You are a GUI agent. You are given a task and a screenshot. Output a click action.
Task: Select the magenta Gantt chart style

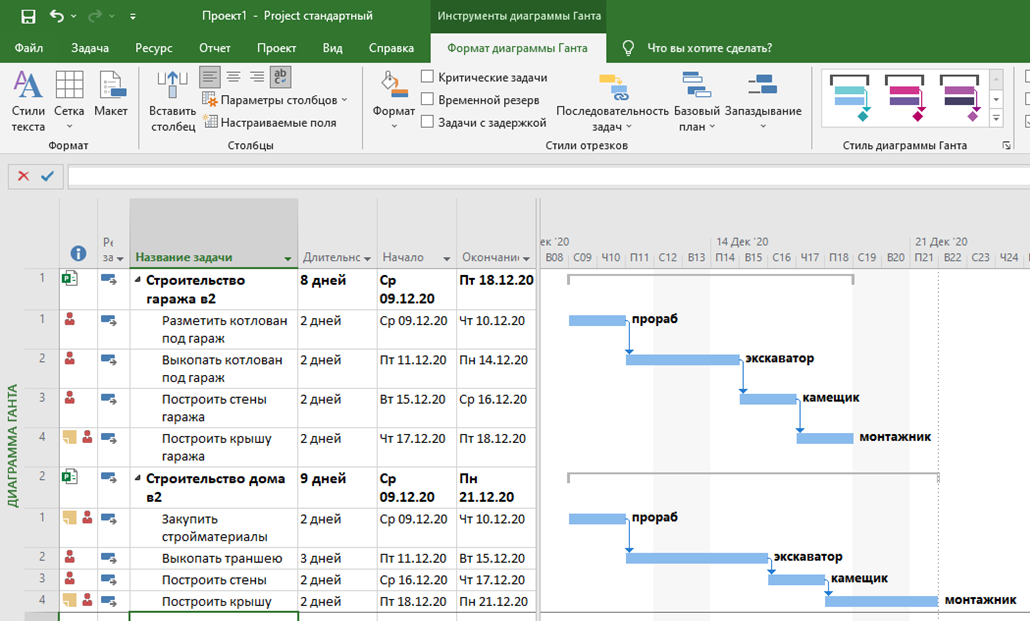coord(905,98)
